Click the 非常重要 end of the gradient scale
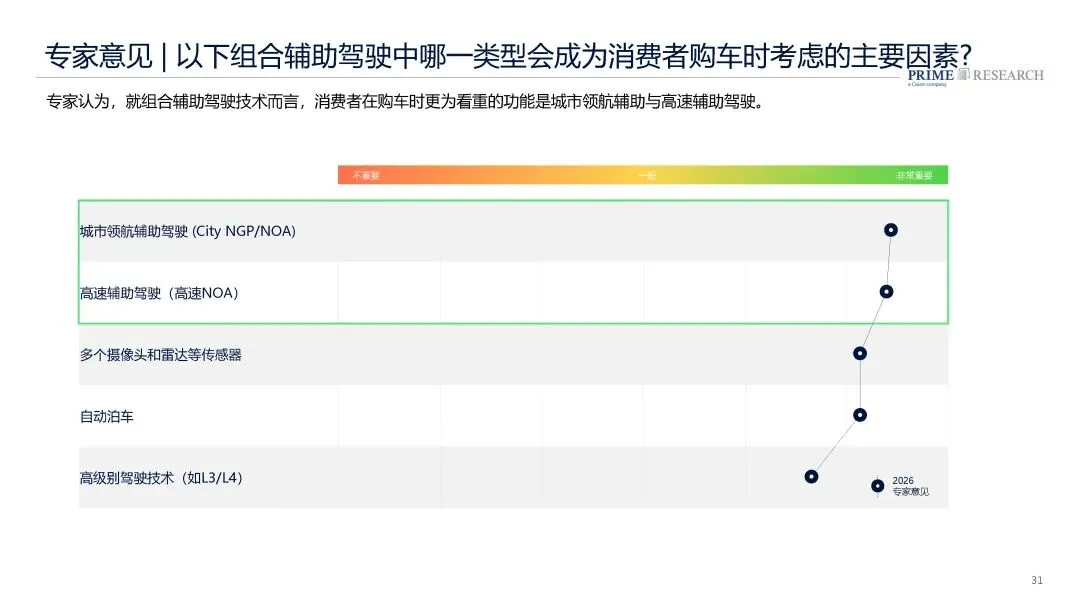This screenshot has width=1080, height=608. (x=914, y=176)
